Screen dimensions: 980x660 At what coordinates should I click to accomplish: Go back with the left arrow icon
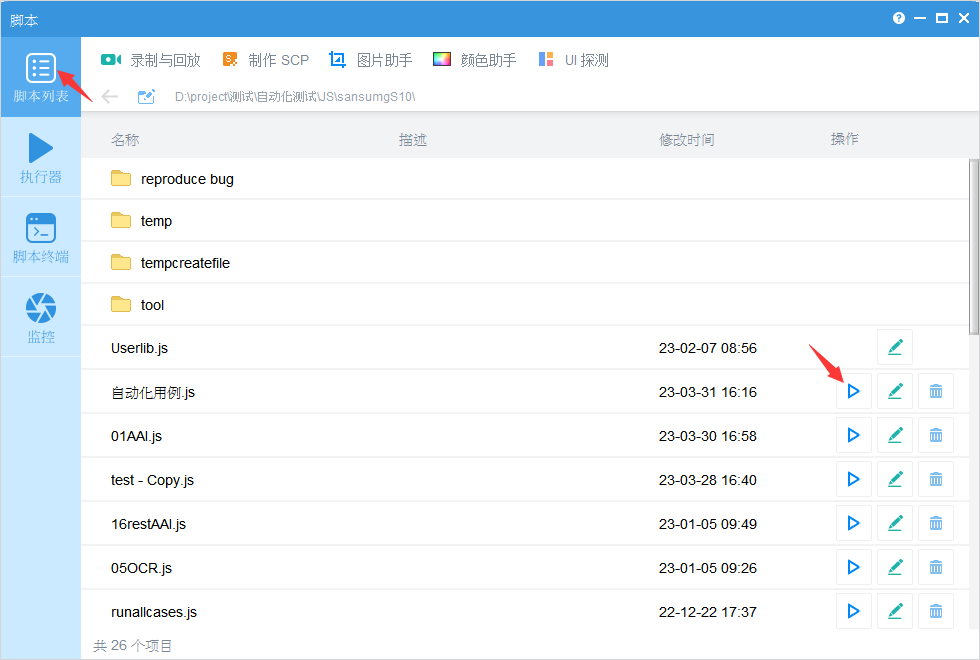[x=110, y=97]
